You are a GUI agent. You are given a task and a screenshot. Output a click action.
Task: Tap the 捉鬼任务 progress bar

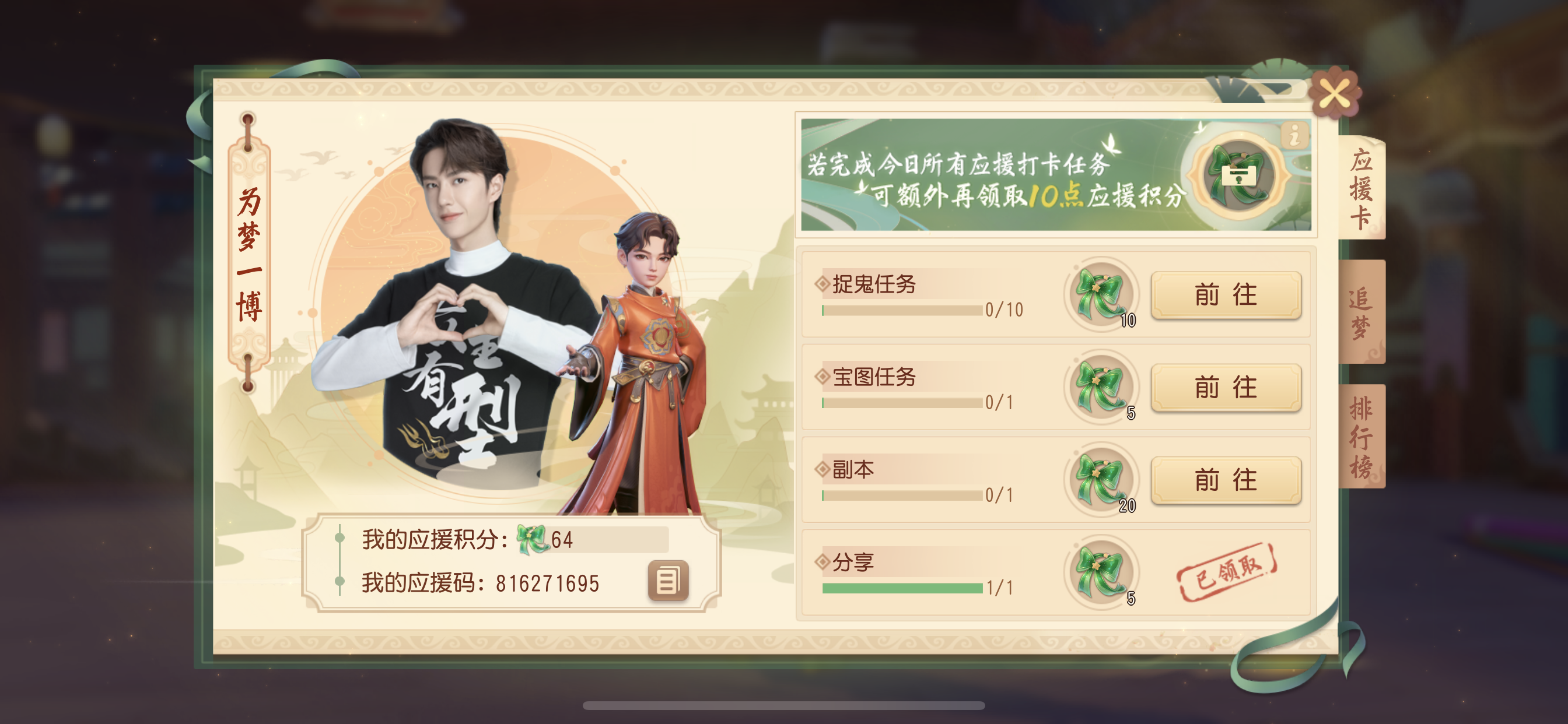click(x=902, y=311)
